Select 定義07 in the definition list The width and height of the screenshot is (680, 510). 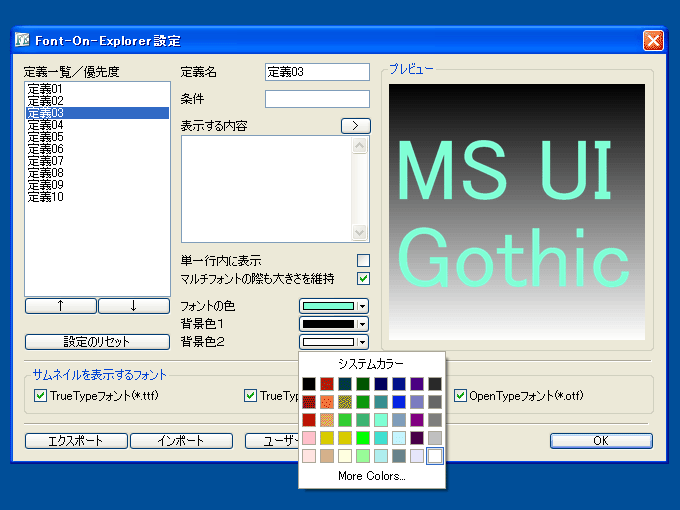[97, 161]
